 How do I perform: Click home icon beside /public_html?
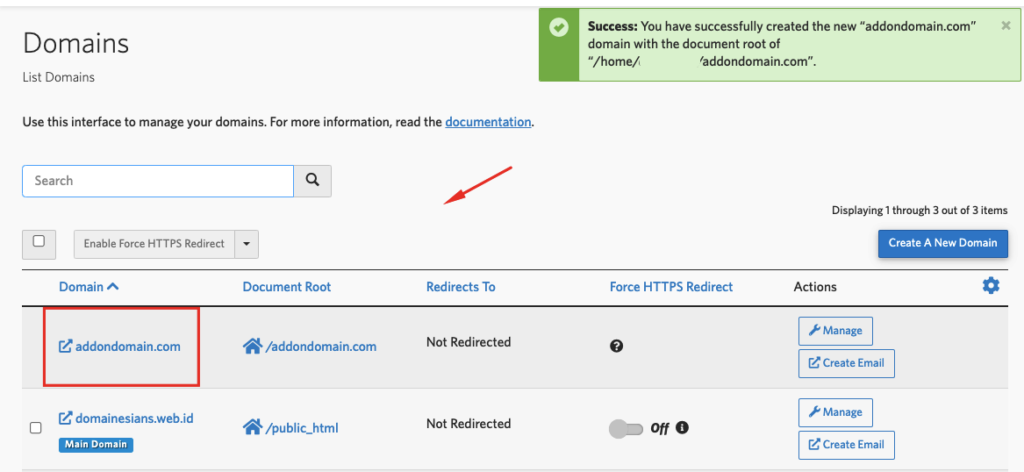click(252, 428)
